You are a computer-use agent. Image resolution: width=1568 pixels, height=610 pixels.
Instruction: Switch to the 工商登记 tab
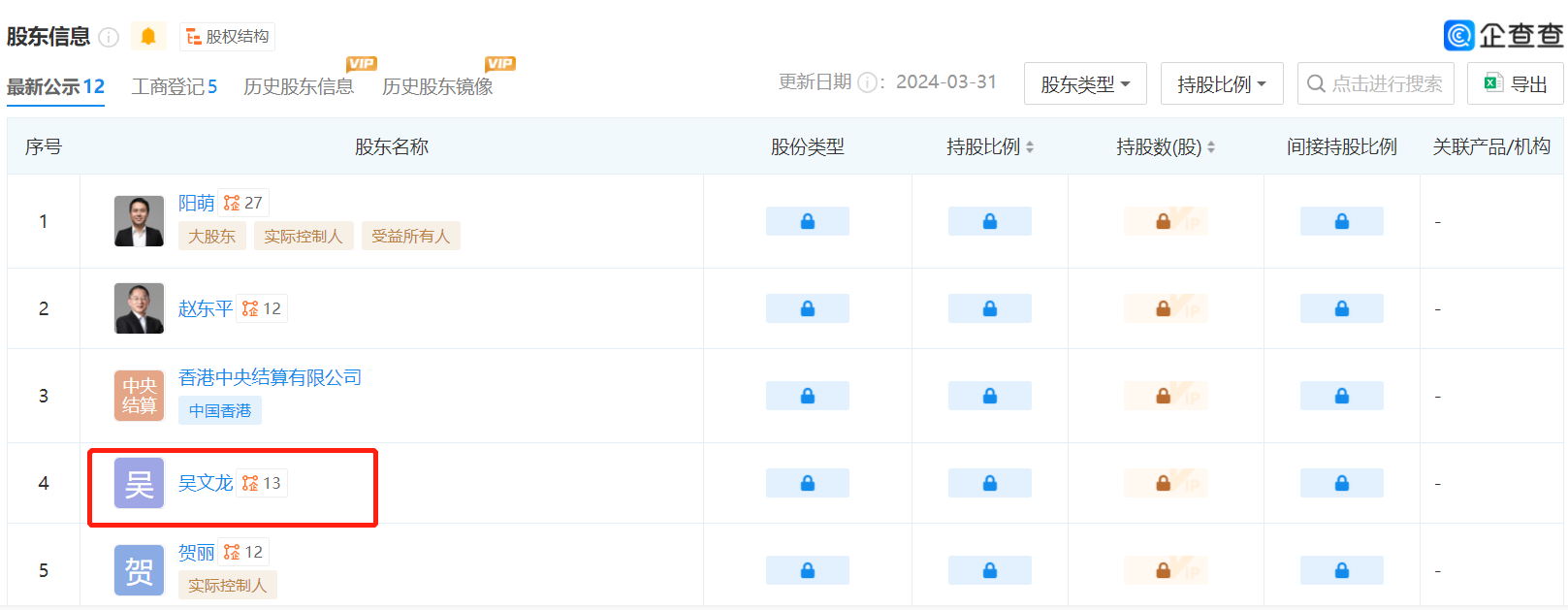pyautogui.click(x=175, y=87)
